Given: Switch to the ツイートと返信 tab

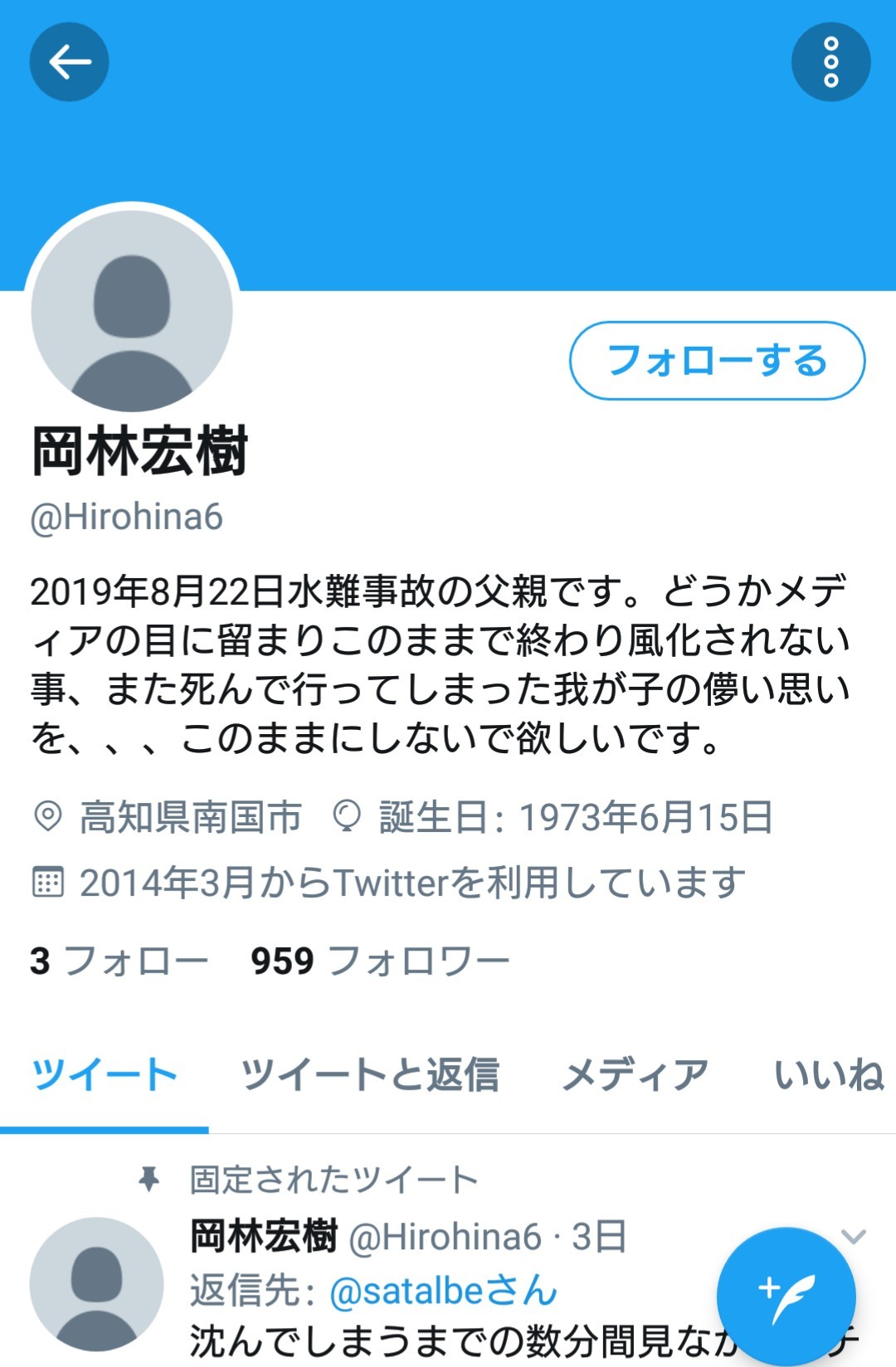Looking at the screenshot, I should [370, 1075].
